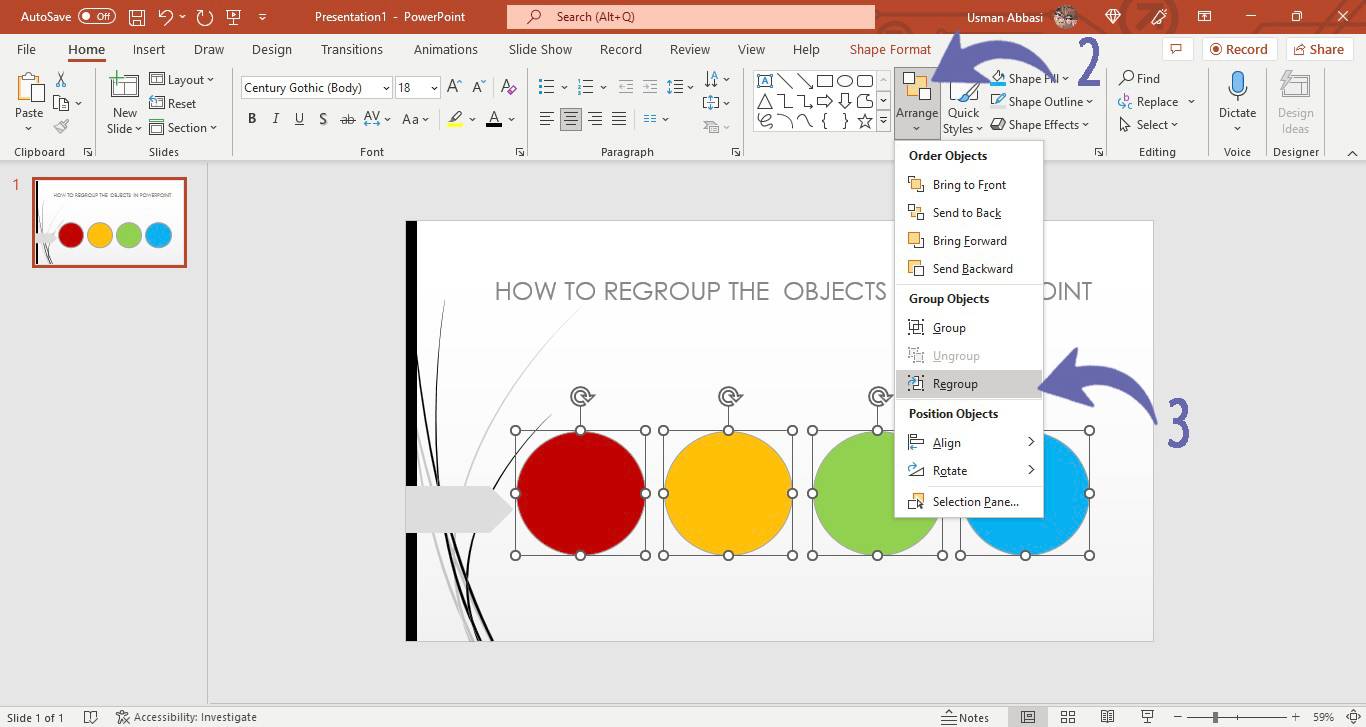This screenshot has width=1366, height=727.
Task: Expand the shapes gallery
Action: click(883, 121)
